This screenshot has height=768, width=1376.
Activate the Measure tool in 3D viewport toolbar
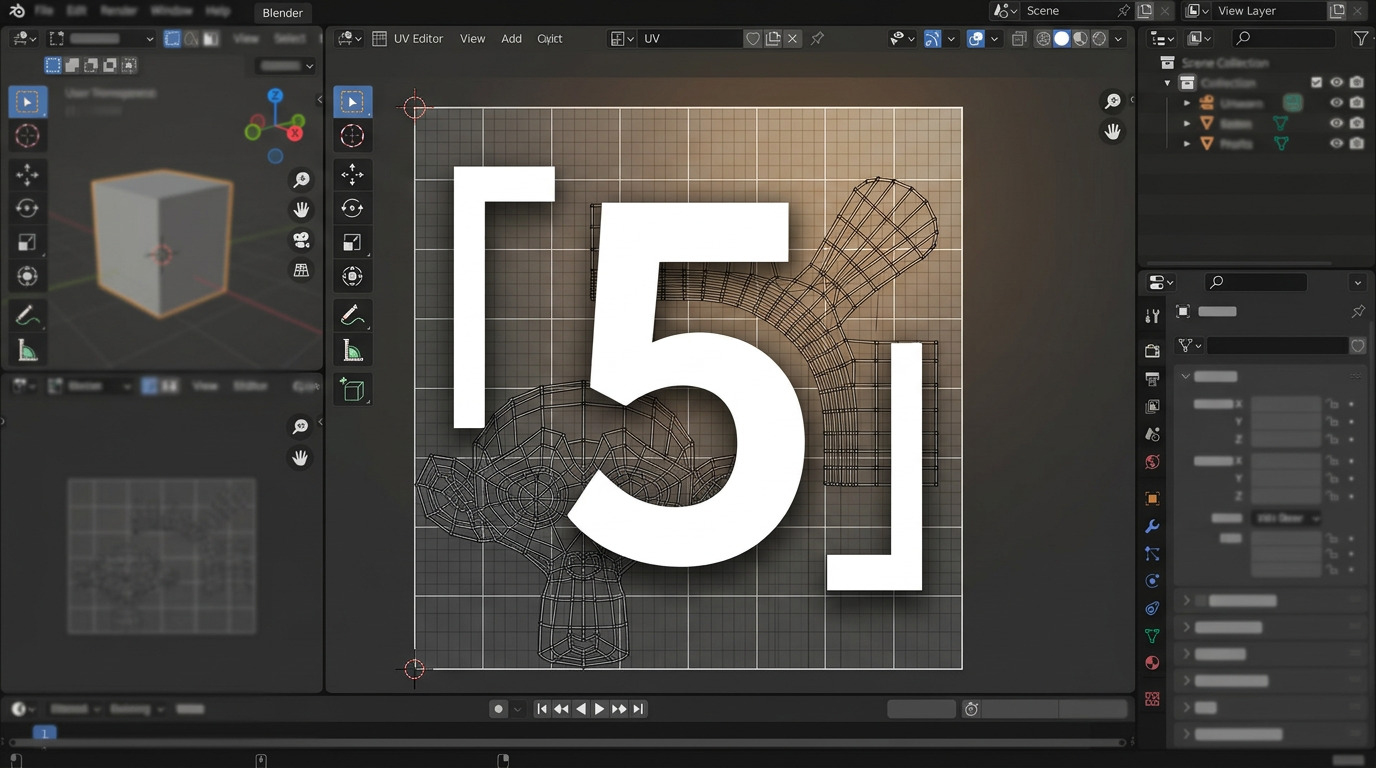27,350
